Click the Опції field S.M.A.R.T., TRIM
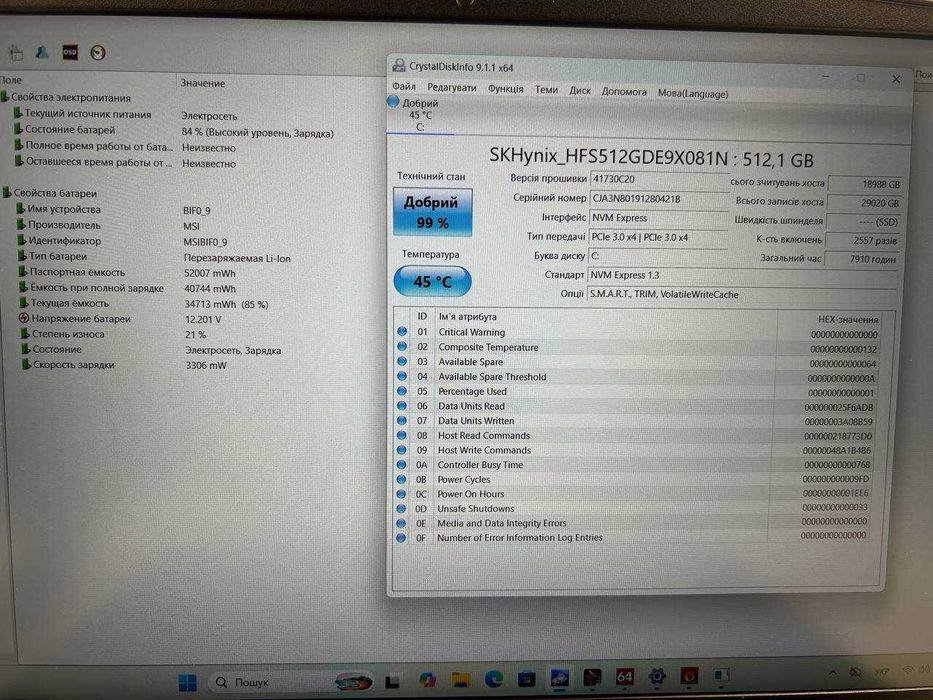Viewport: 933px width, 700px height. tap(741, 295)
